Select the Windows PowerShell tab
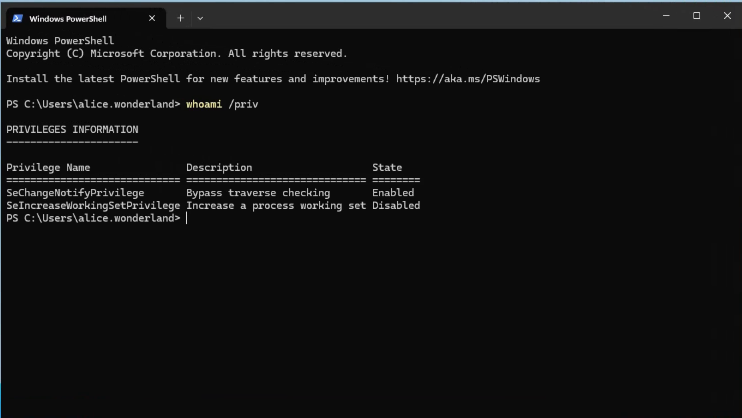 point(75,18)
